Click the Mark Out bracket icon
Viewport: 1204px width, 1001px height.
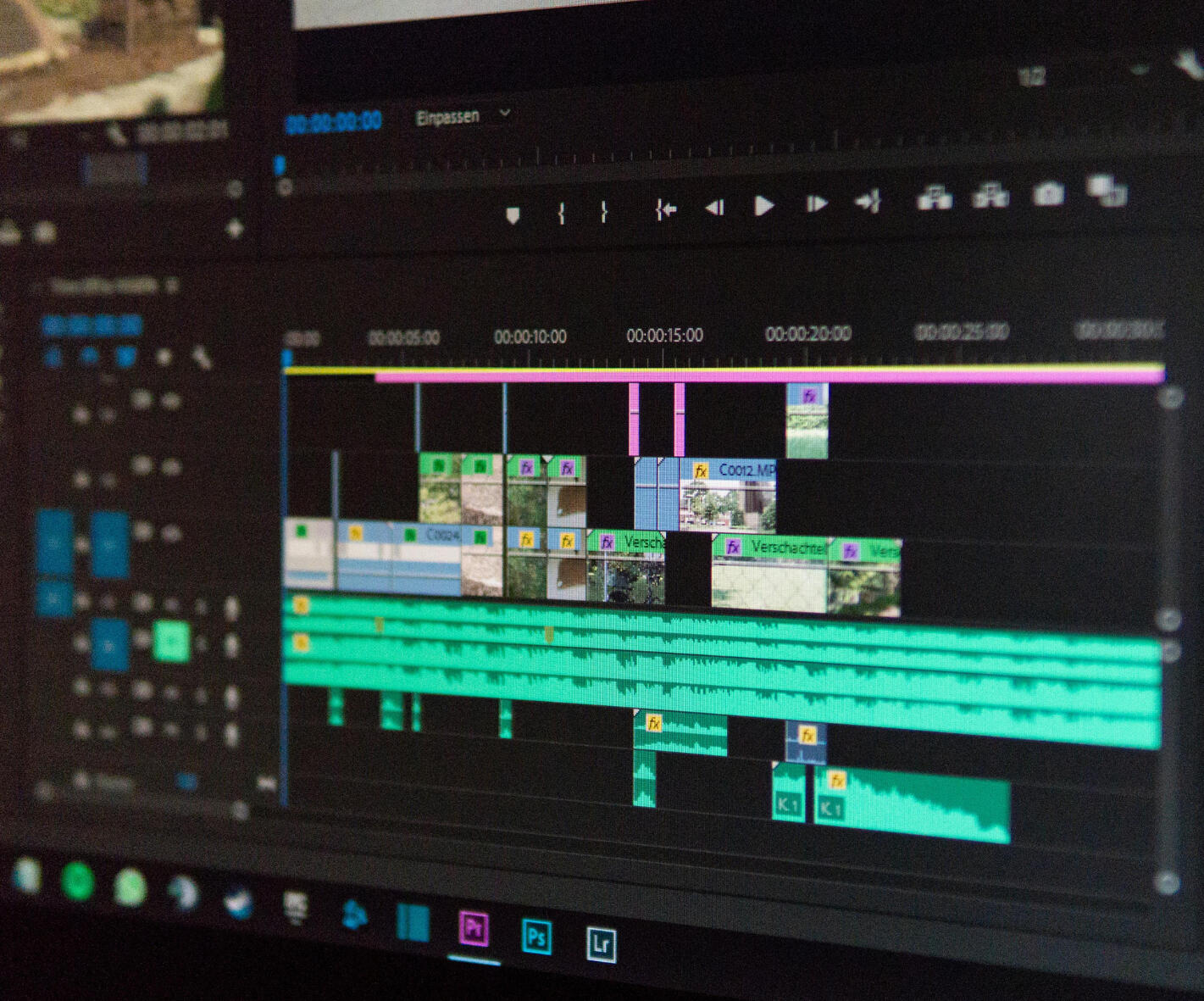pos(603,211)
